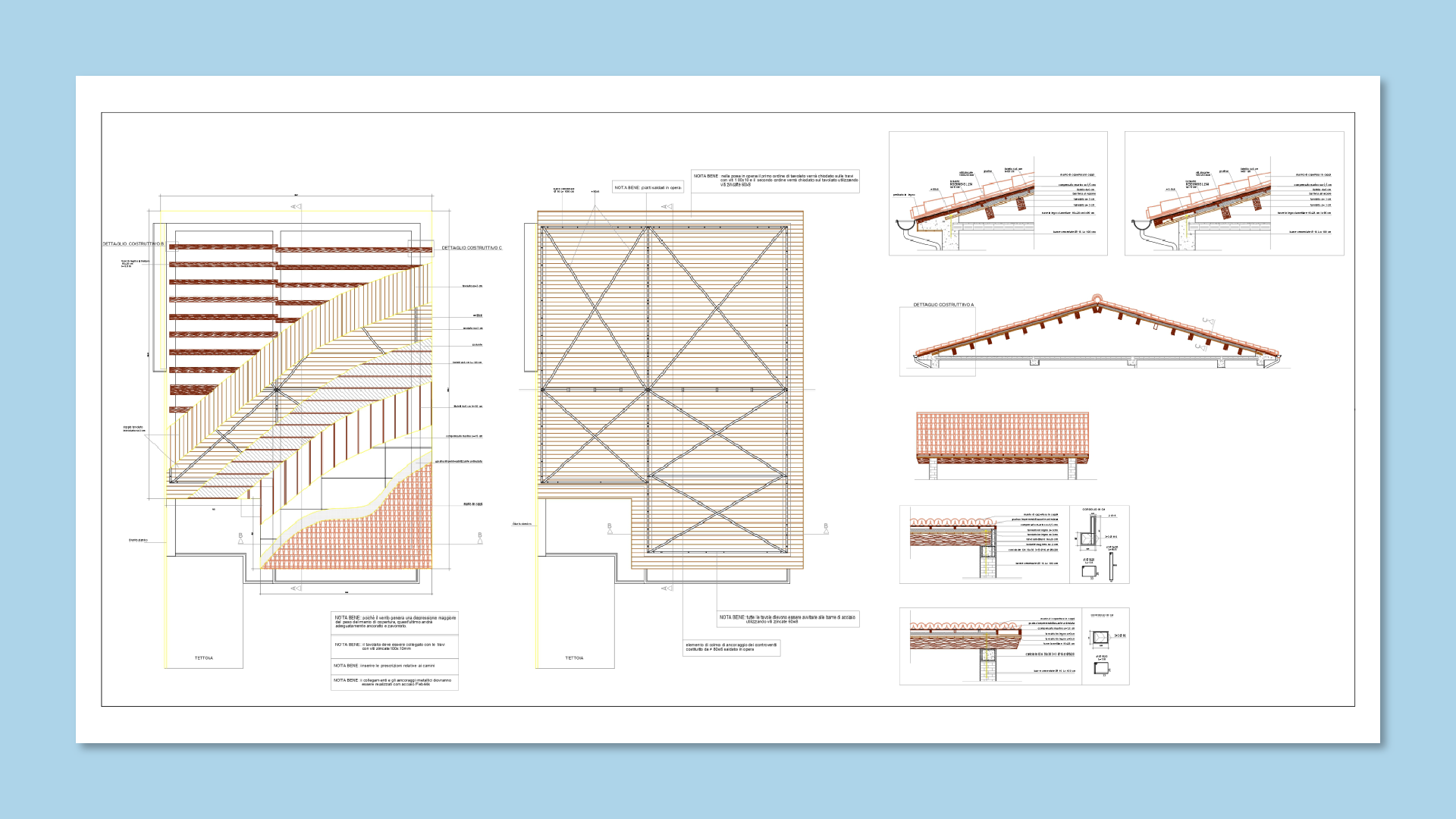
Task: Click the note 'tutte le tavole devono essere avvitate'
Action: coord(788,620)
